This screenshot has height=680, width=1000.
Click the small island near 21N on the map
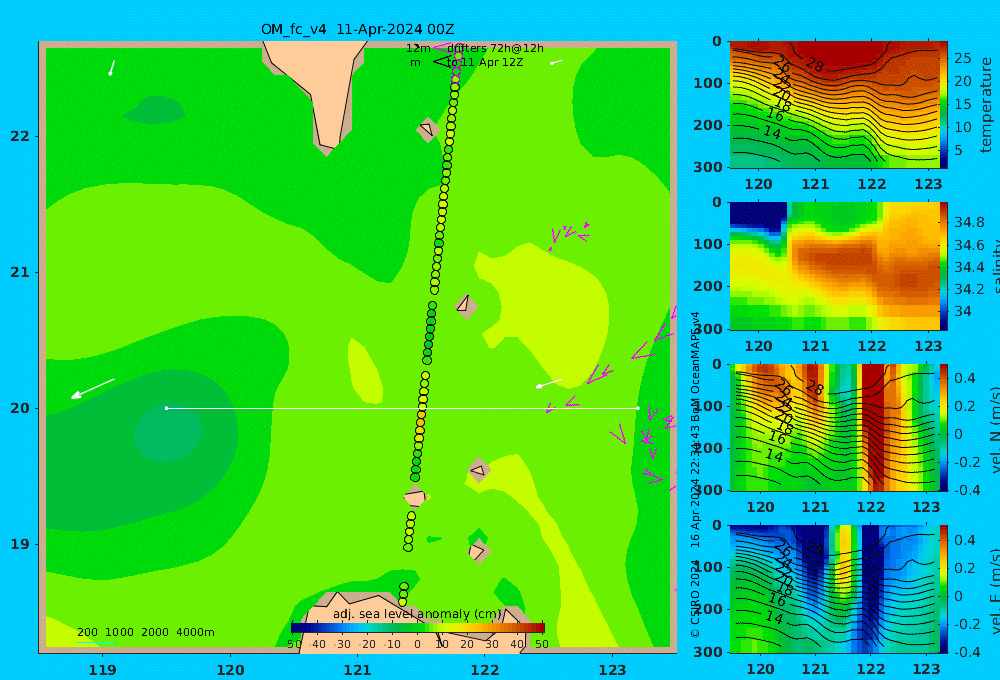coord(466,306)
